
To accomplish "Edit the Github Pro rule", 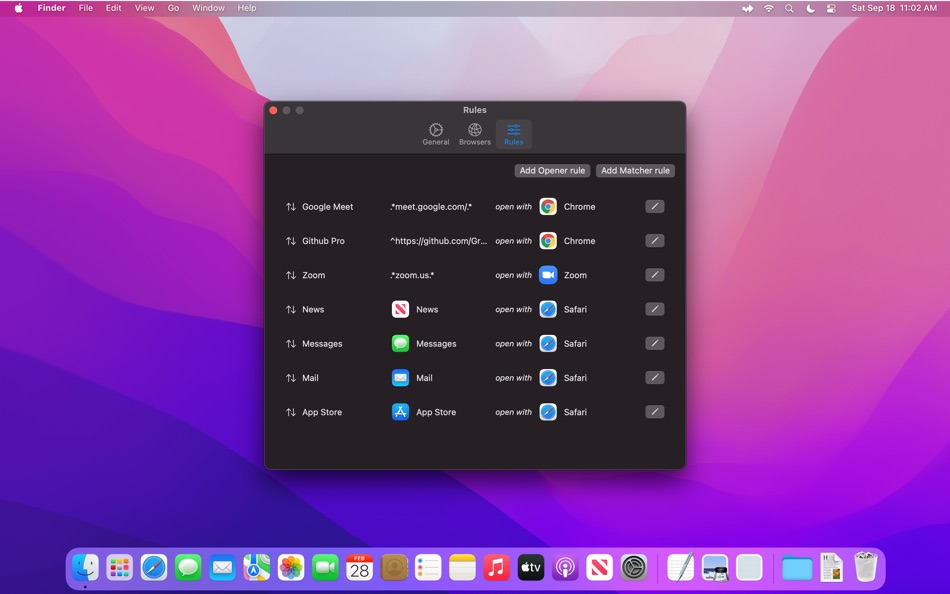I will click(x=654, y=241).
